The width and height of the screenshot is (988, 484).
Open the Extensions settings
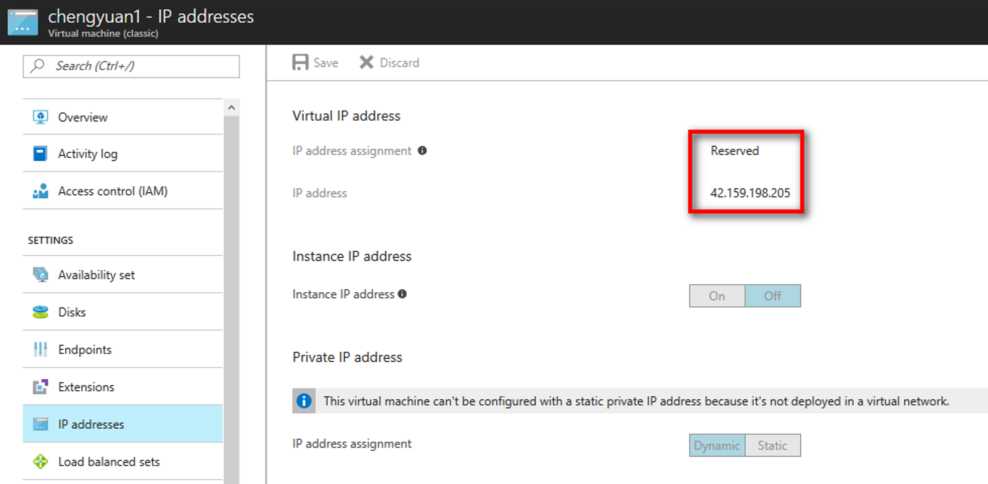click(x=123, y=387)
